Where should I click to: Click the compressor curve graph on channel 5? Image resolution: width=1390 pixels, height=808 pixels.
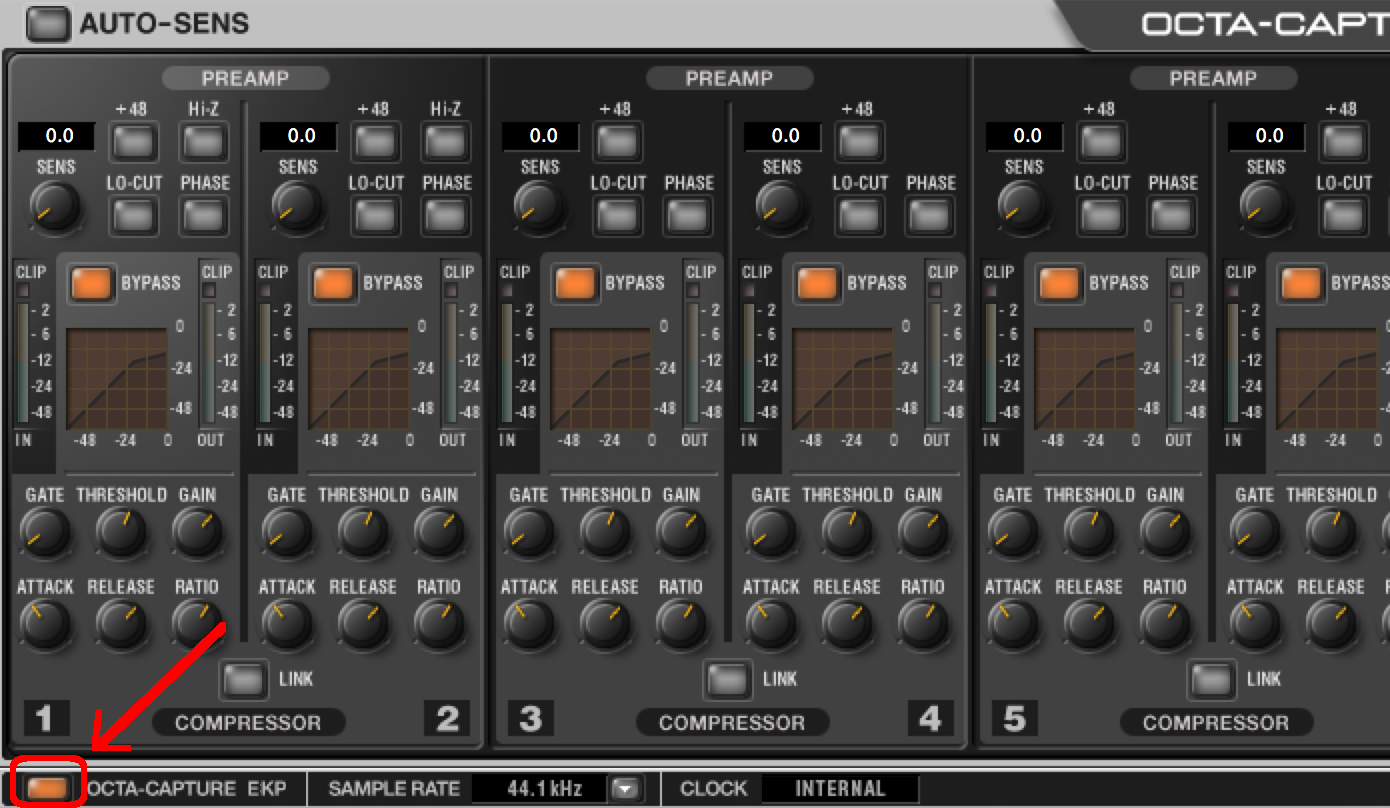1085,378
